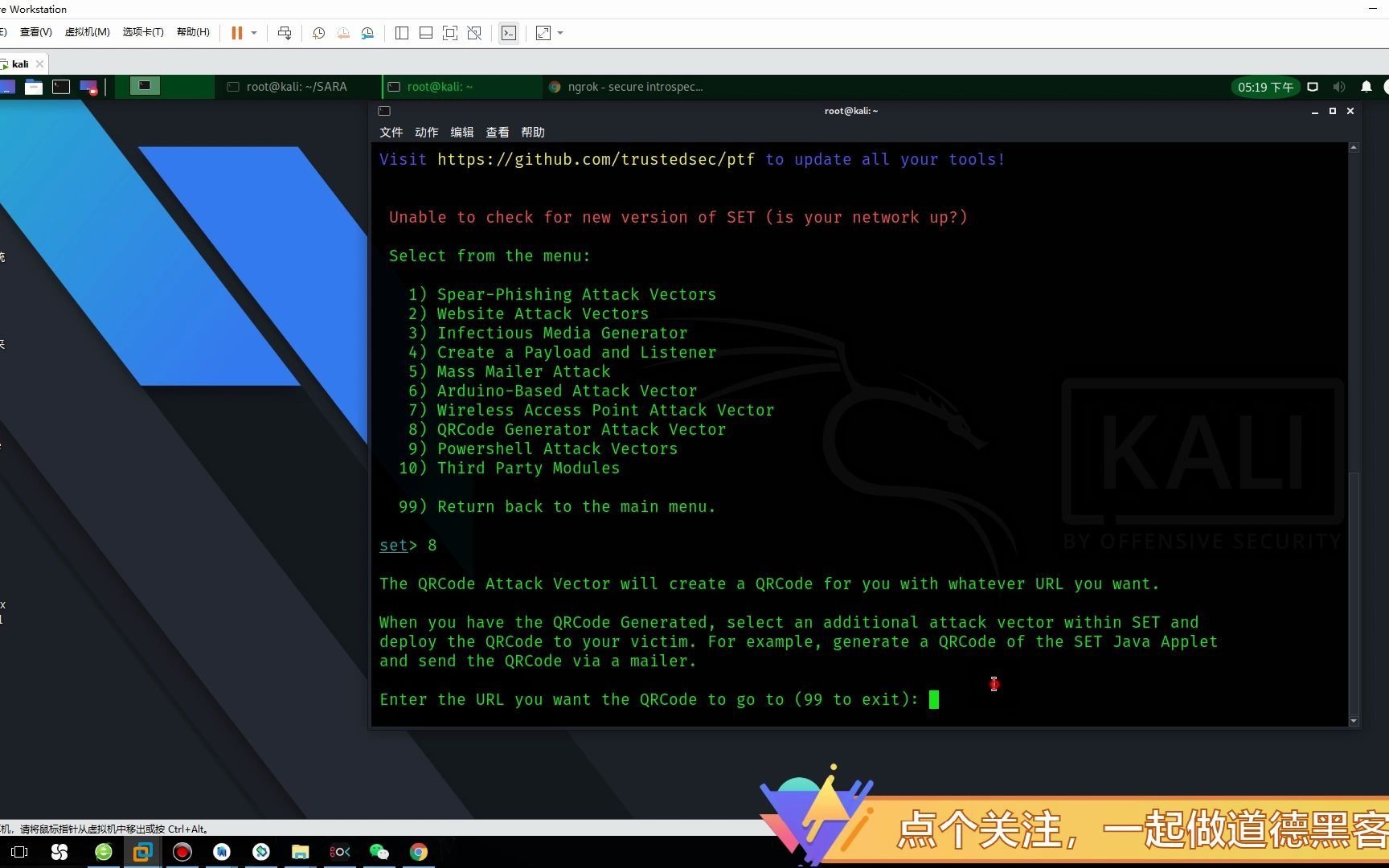Minimize the root@kali terminal window
Viewport: 1389px width, 868px height.
1315,111
